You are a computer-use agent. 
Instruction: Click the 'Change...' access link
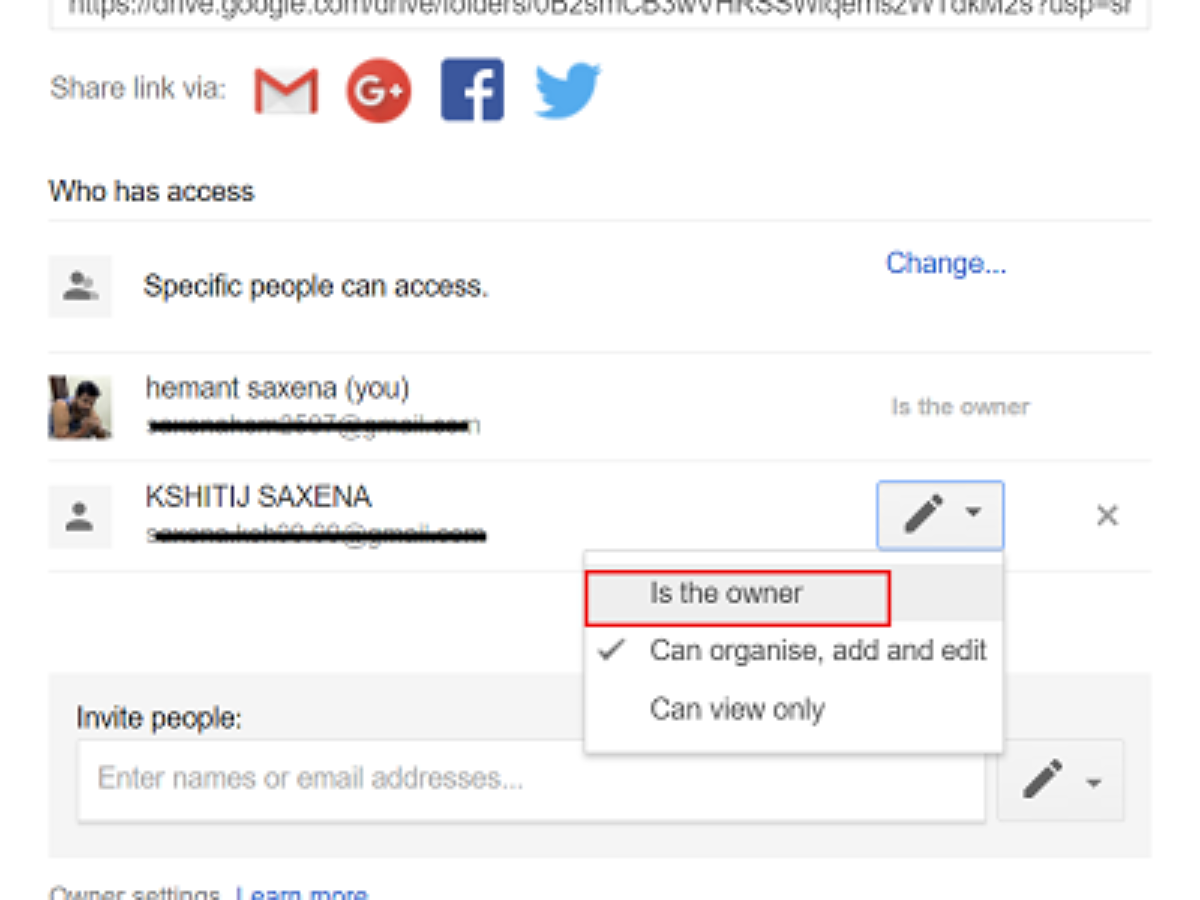(946, 264)
